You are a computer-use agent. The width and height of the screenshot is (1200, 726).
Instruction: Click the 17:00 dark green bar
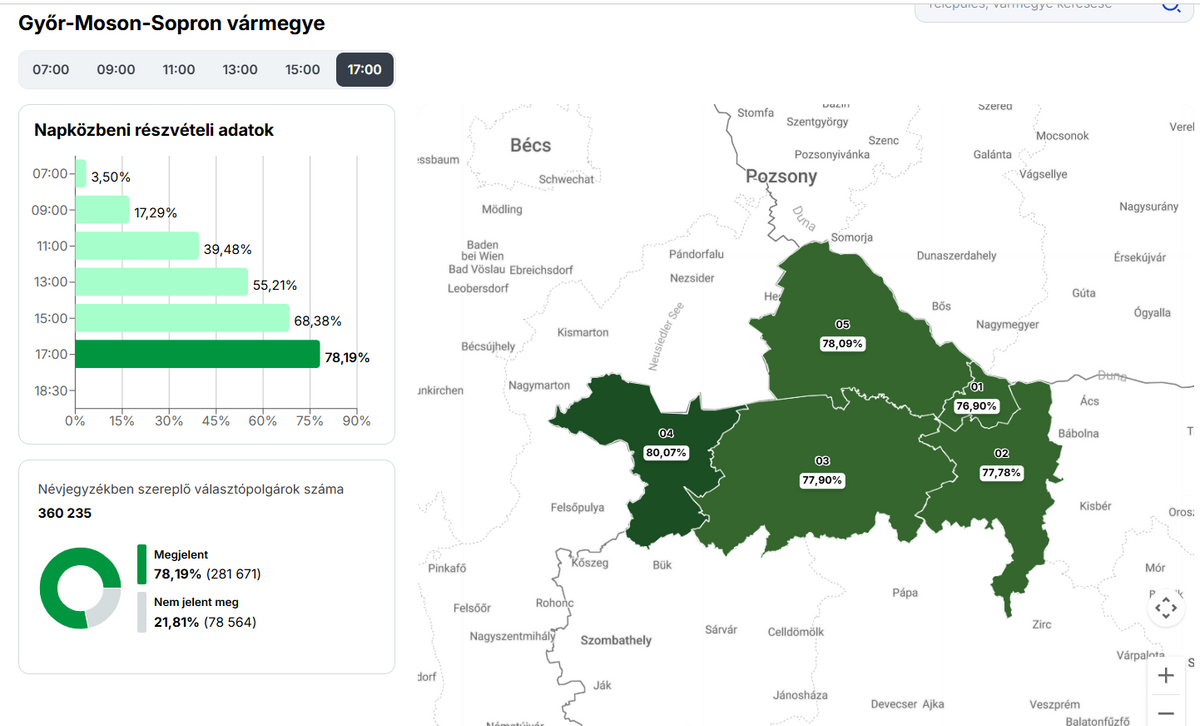coord(197,354)
